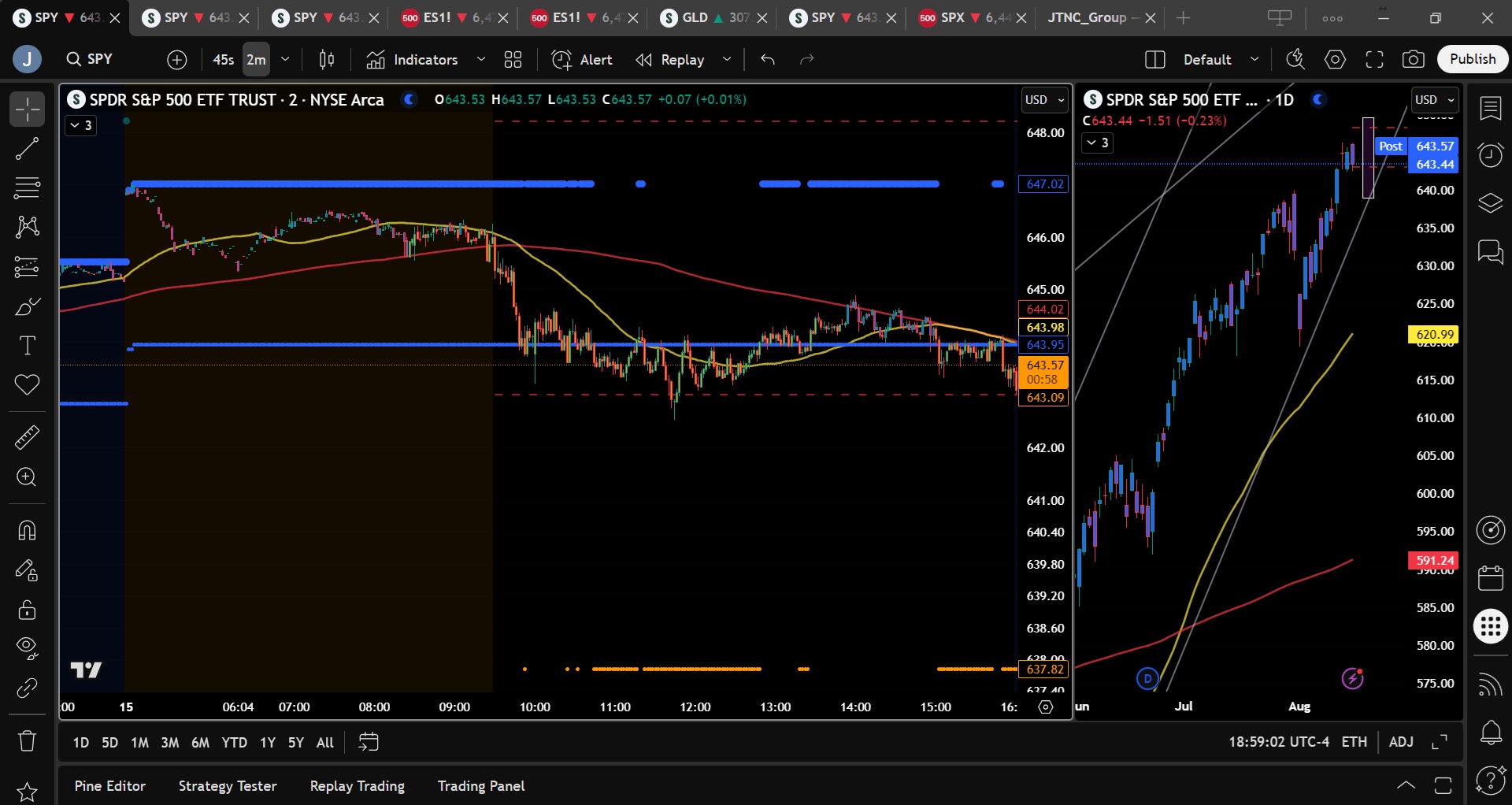This screenshot has height=805, width=1512.
Task: Open quick search lightbulb icon
Action: tap(1295, 59)
